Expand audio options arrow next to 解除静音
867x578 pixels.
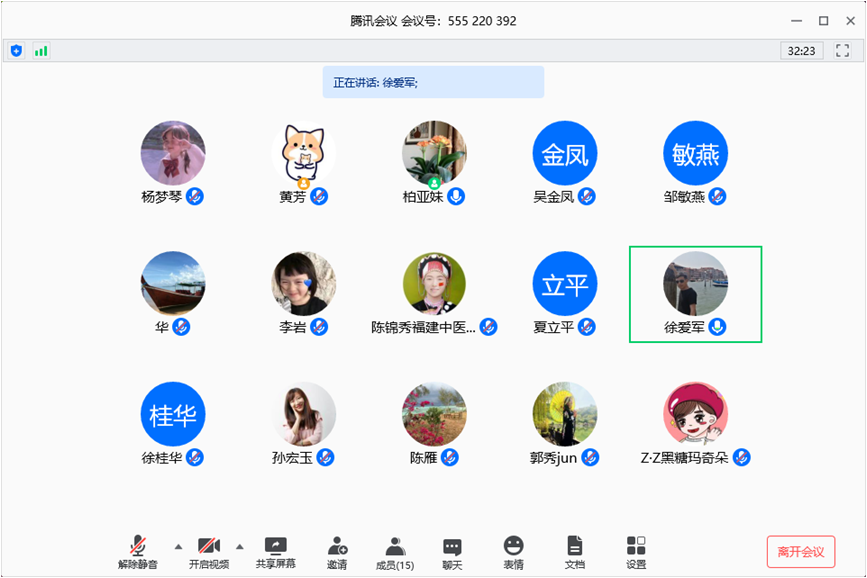[178, 546]
